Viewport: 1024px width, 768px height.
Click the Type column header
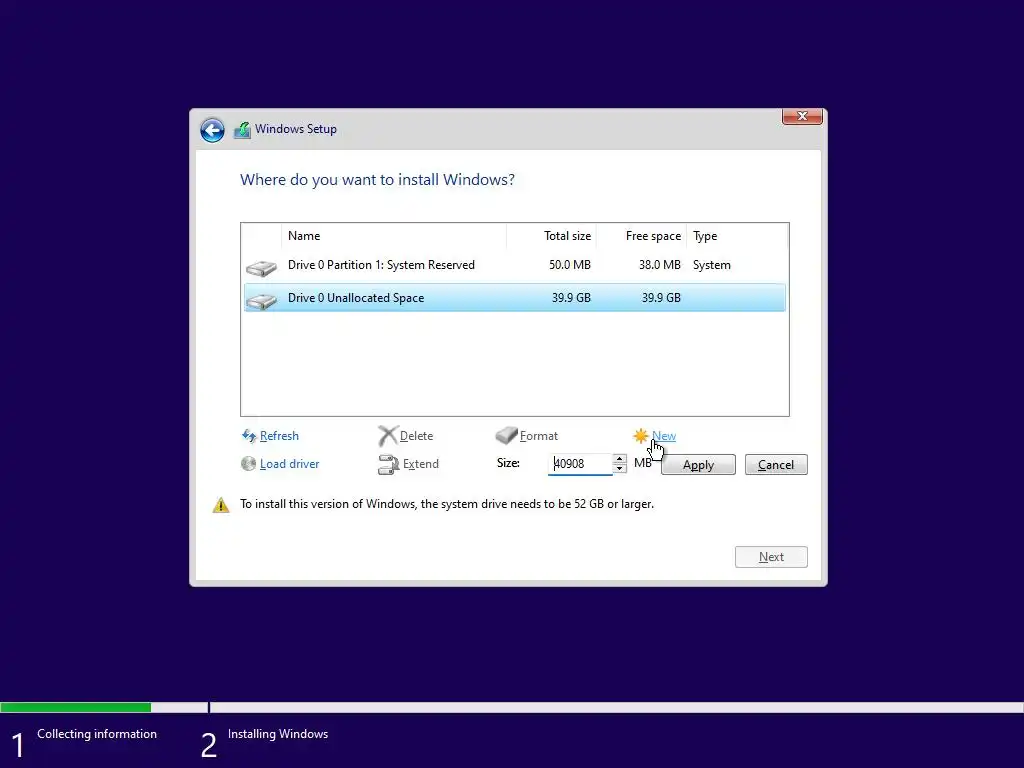pos(737,236)
